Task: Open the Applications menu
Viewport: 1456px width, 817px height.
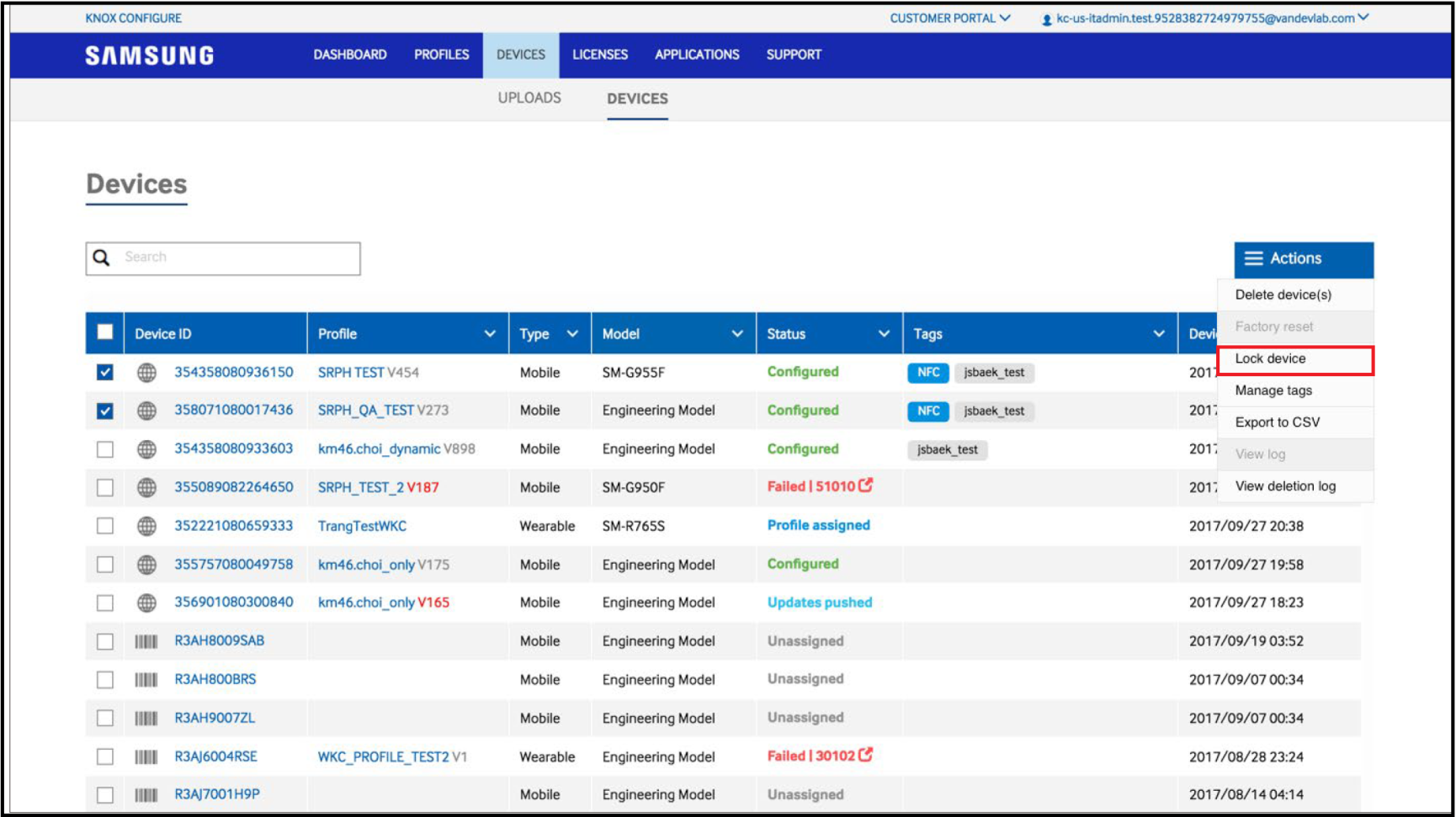Action: click(x=697, y=55)
